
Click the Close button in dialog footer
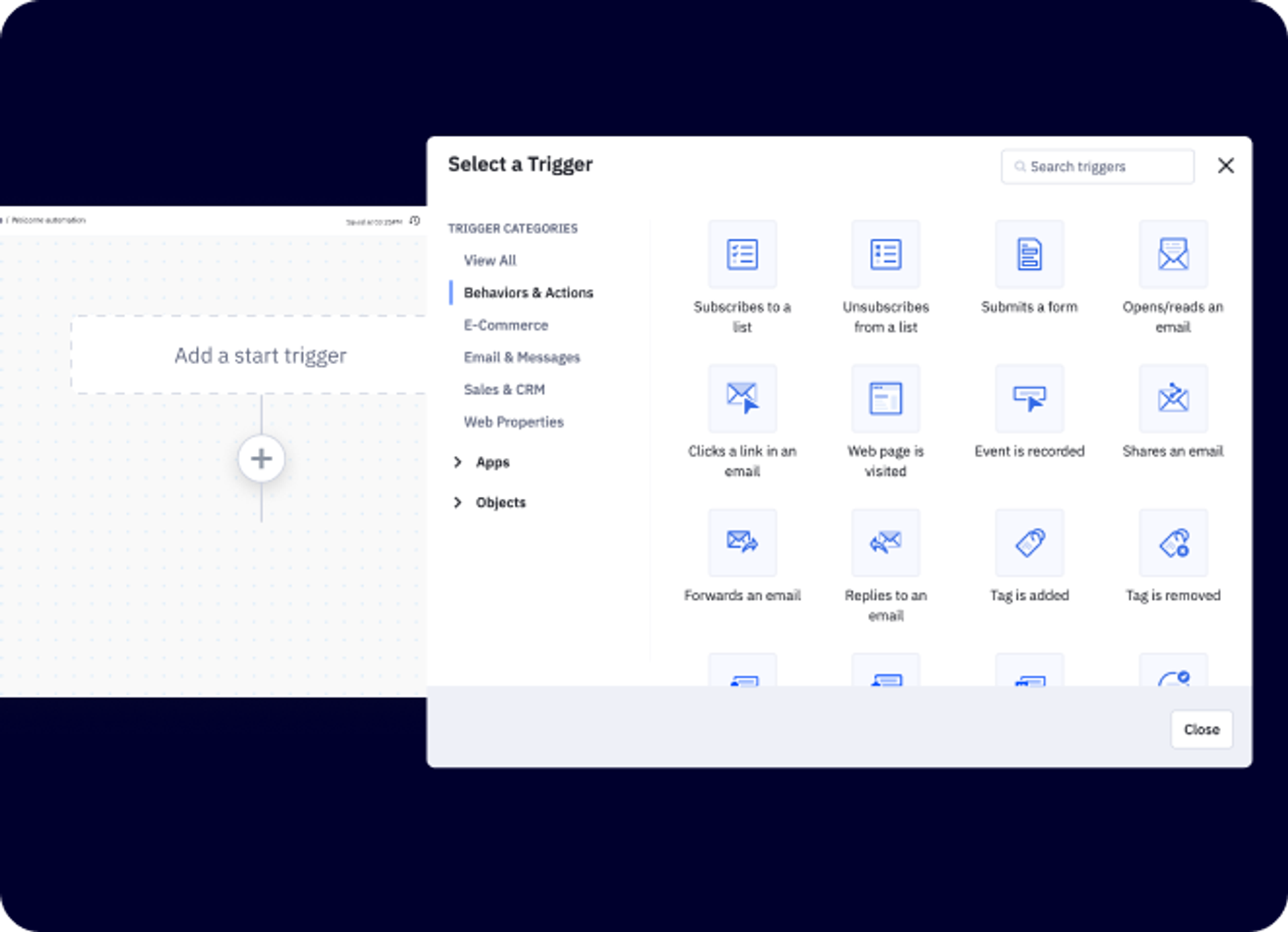[1201, 730]
